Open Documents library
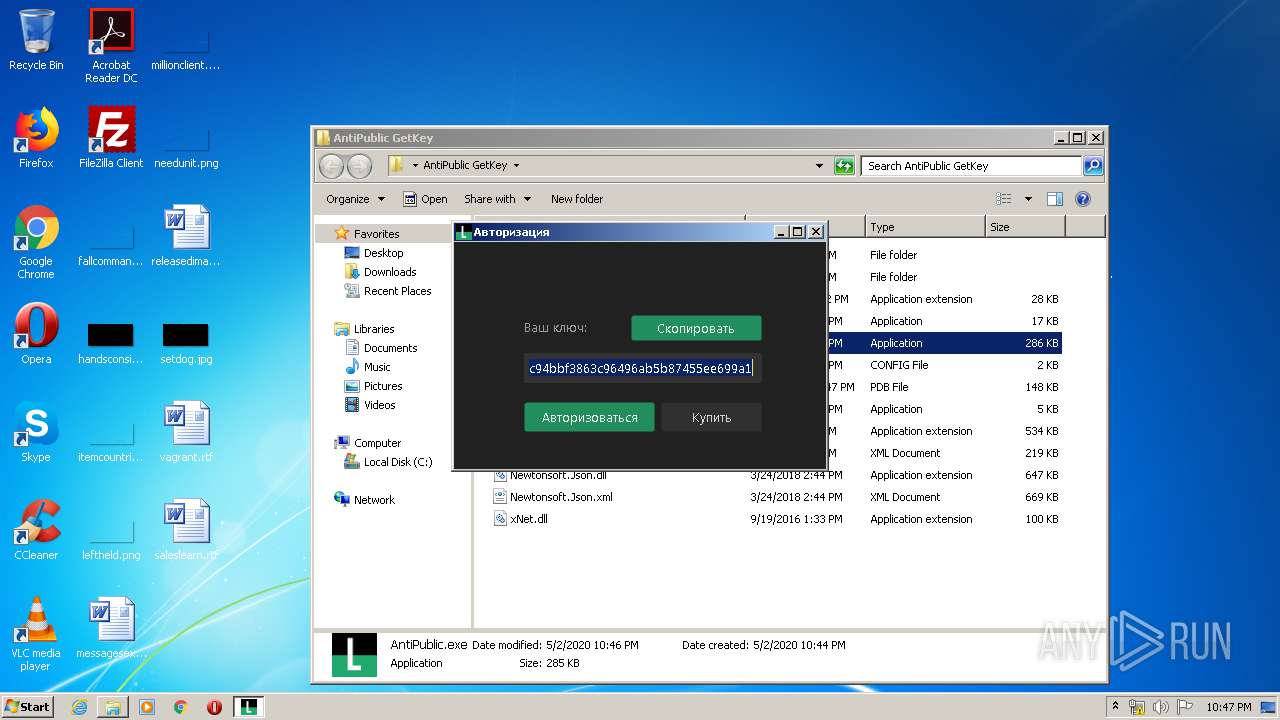The image size is (1280, 720). click(390, 348)
